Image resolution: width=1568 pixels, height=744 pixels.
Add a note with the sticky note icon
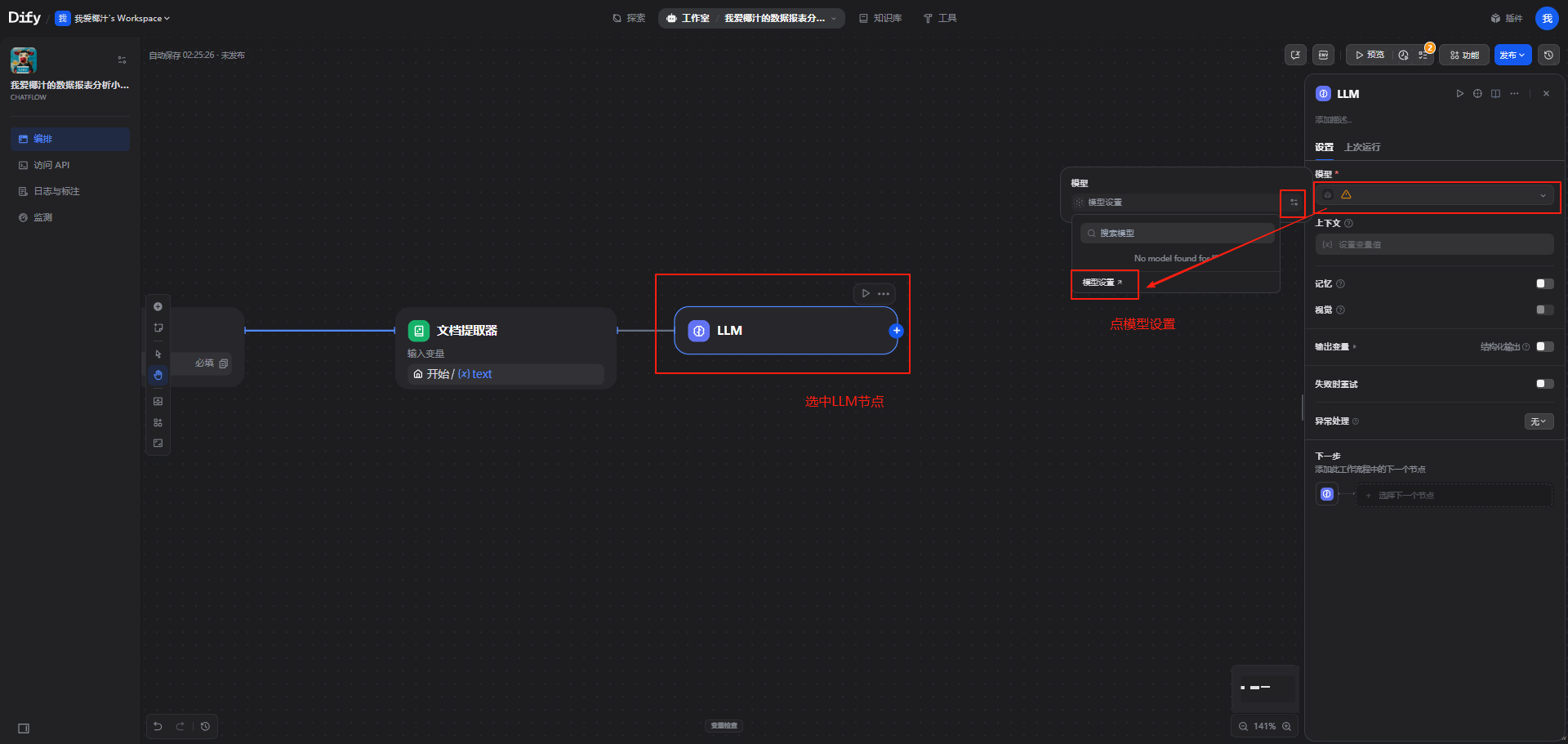(x=158, y=327)
